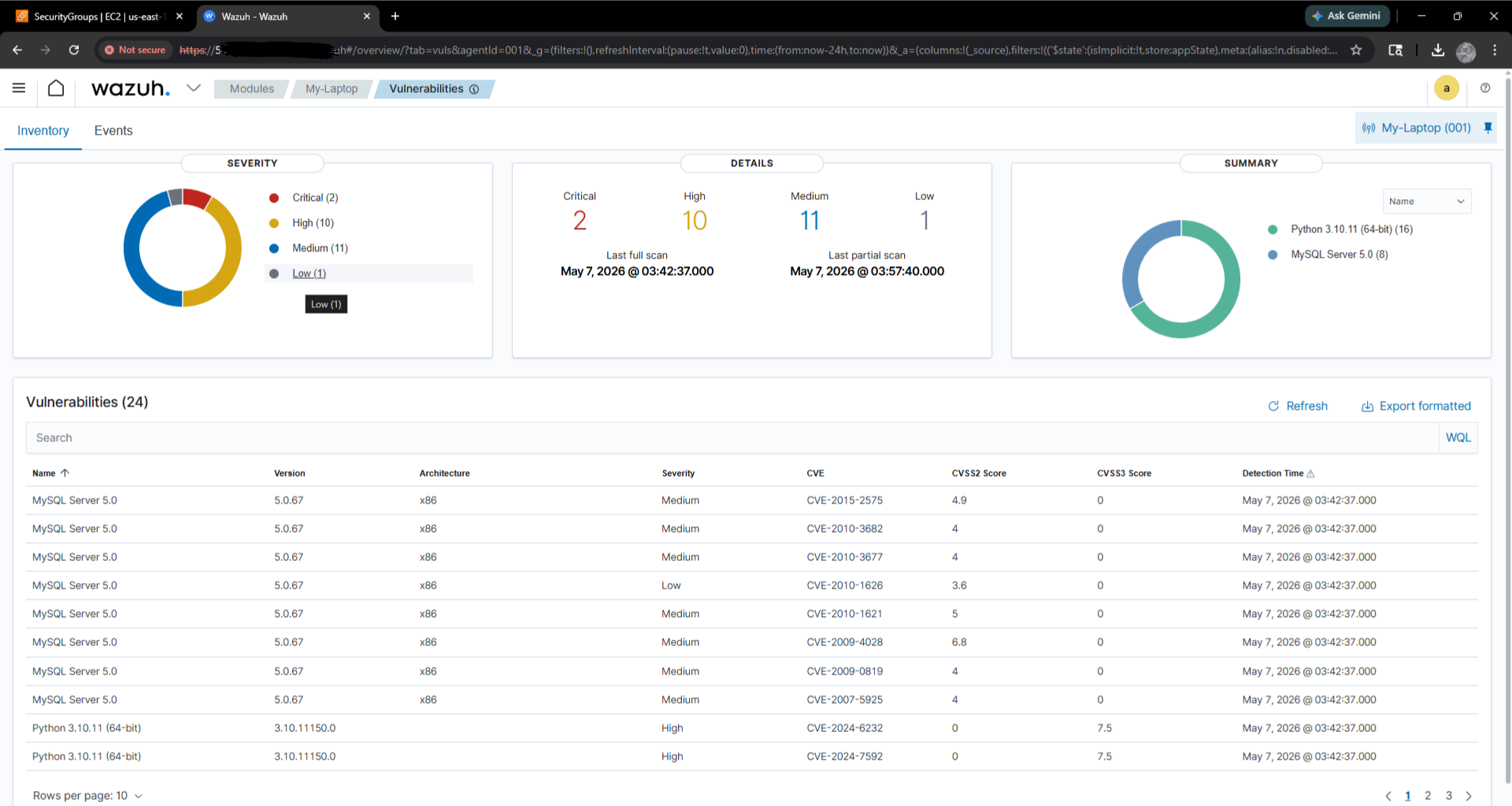Viewport: 1512px width, 806px height.
Task: Click the Medium (11) blue legend dot
Action: [x=274, y=248]
